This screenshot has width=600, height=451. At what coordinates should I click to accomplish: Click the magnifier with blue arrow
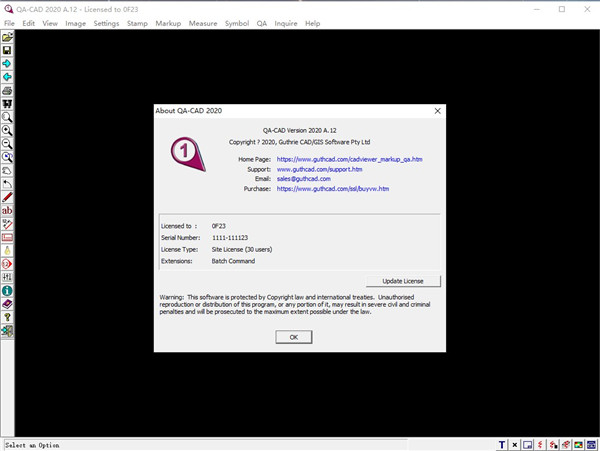(7, 157)
